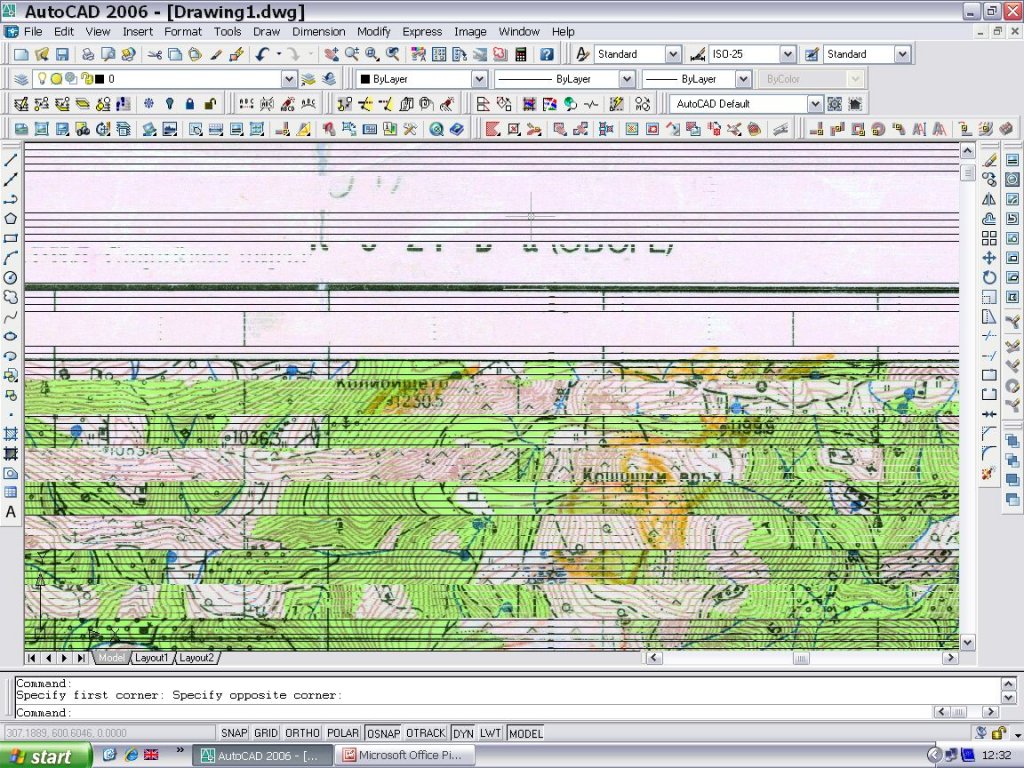The image size is (1024, 768).
Task: Toggle OSNAP object snap mode
Action: tap(382, 733)
